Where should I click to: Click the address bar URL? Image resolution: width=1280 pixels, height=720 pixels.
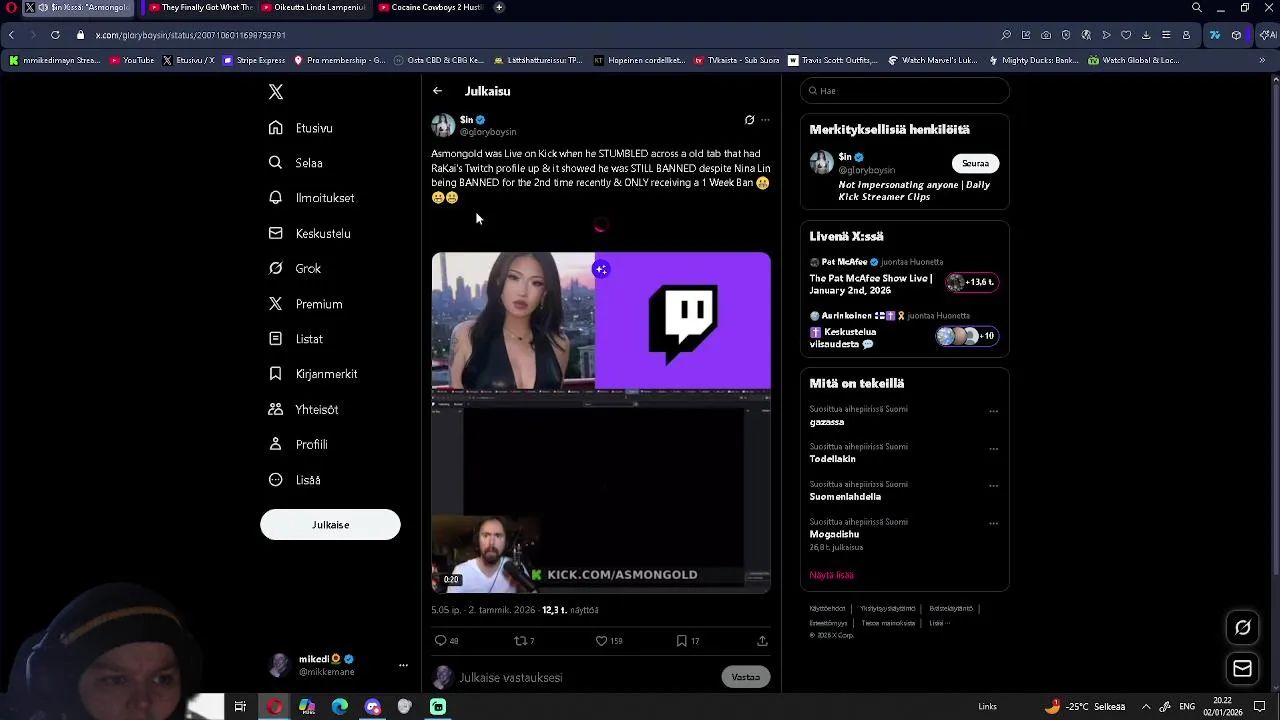pyautogui.click(x=191, y=35)
